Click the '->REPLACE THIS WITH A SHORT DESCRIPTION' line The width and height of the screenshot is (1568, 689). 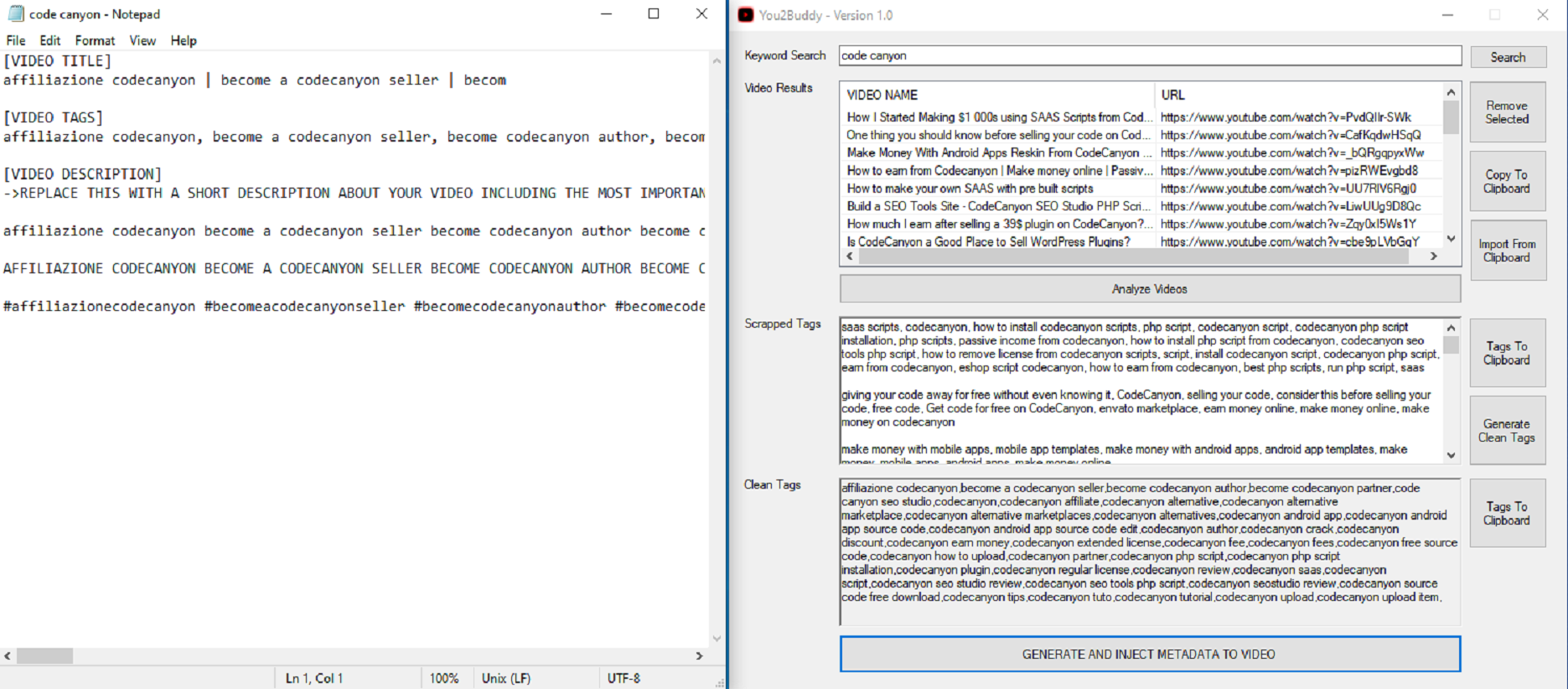354,193
